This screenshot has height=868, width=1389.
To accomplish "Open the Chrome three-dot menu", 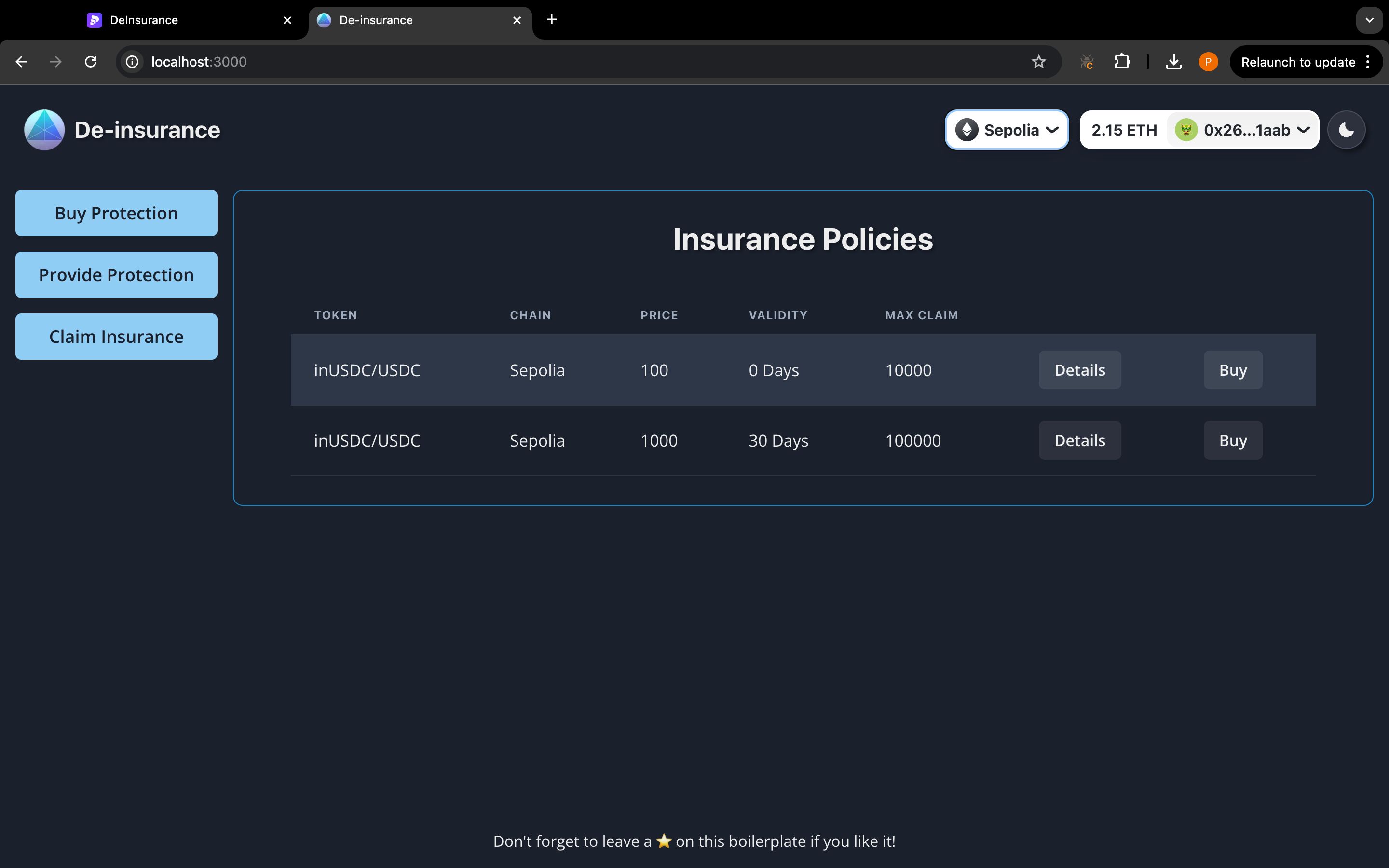I will 1368,62.
